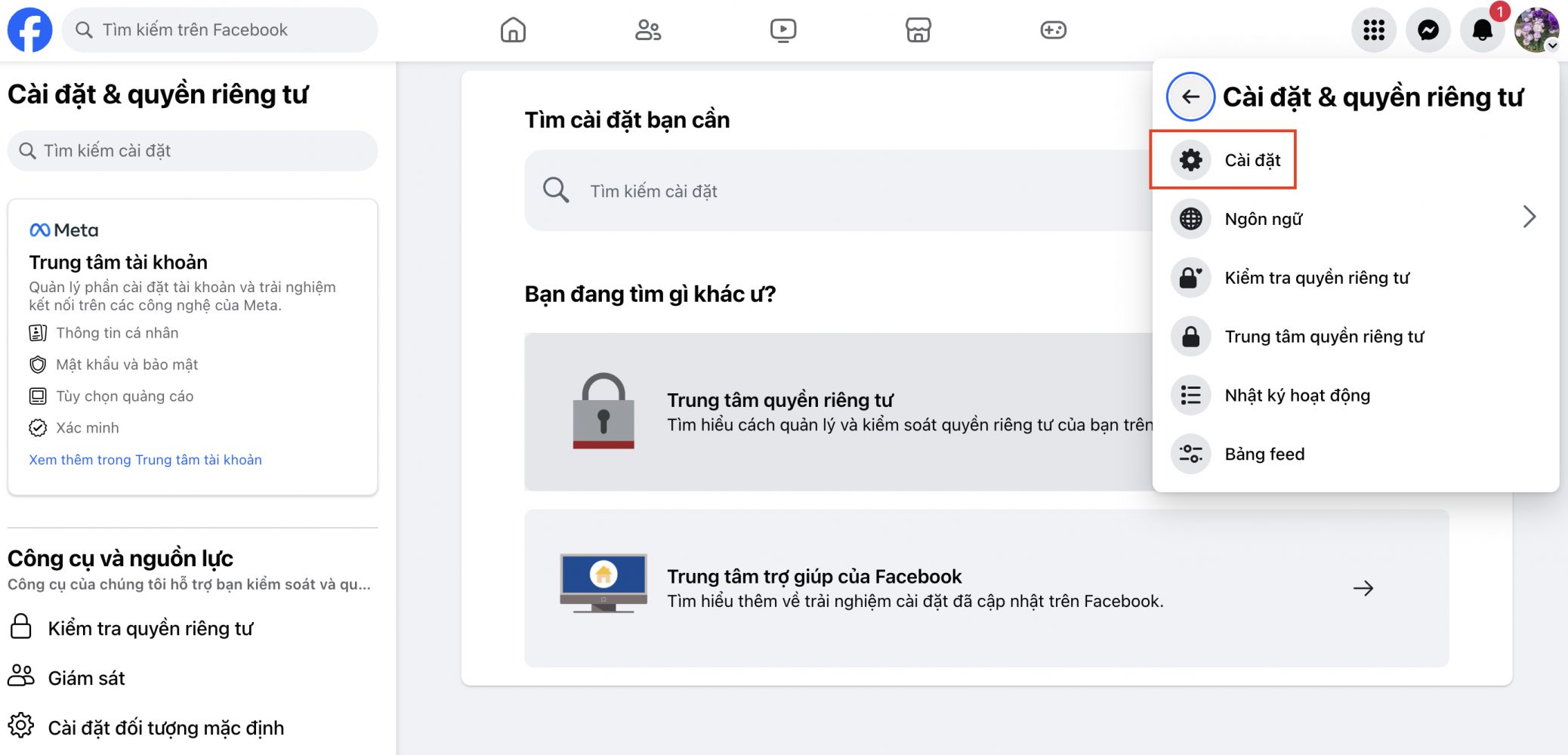Open the Home feed icon

point(513,30)
